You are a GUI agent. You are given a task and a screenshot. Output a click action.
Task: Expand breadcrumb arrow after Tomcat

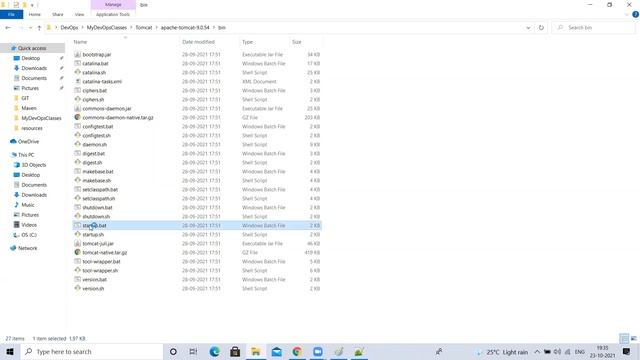157,28
